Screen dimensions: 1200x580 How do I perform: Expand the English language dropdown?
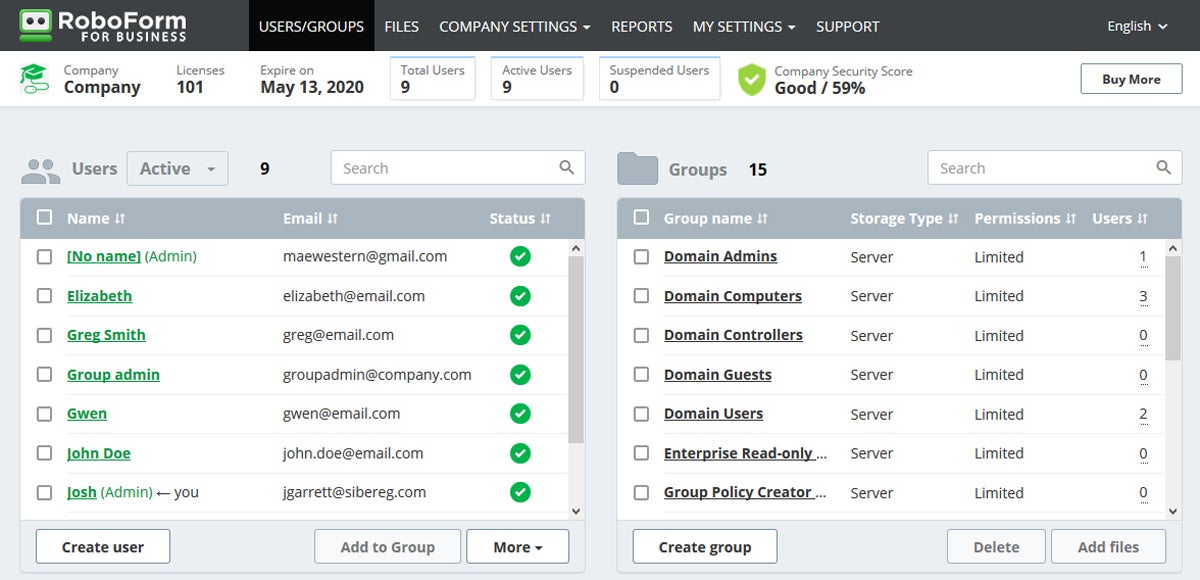pos(1137,26)
